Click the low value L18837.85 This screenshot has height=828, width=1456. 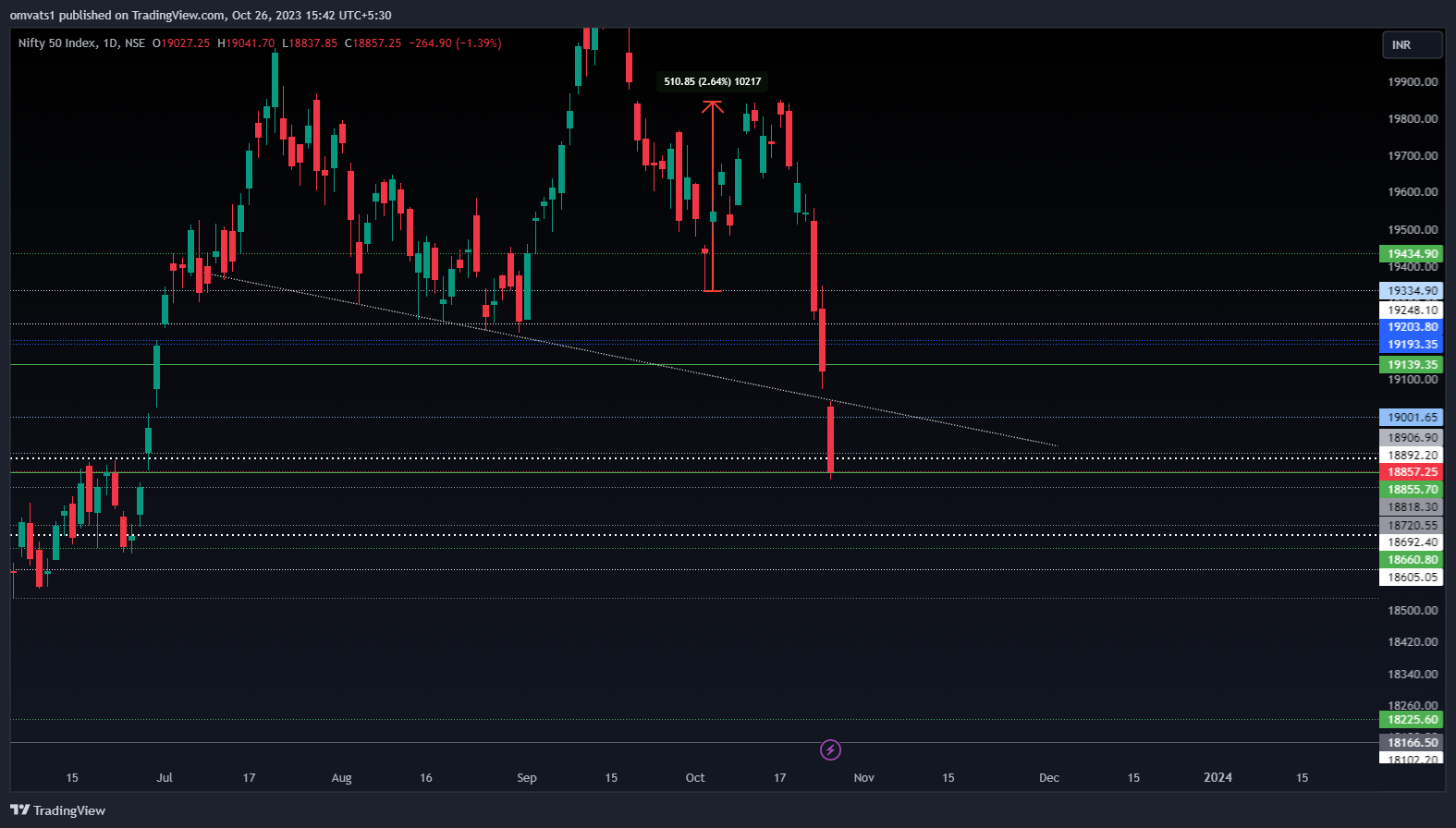tap(310, 43)
